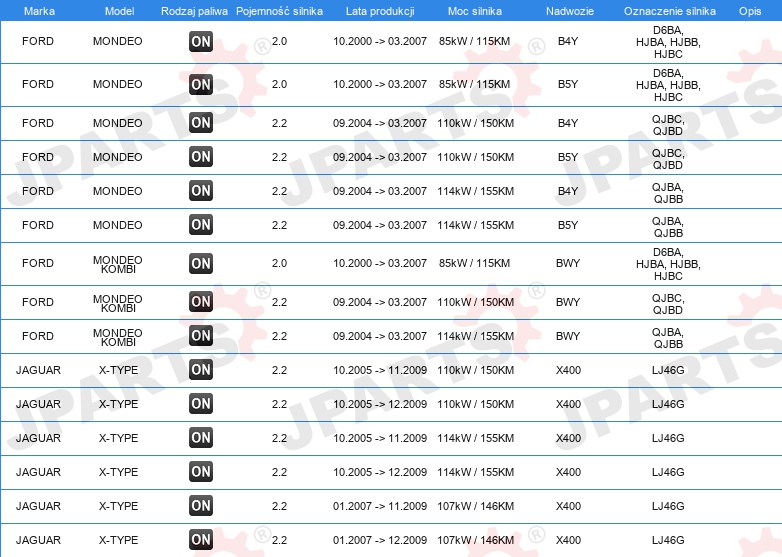The width and height of the screenshot is (782, 557).
Task: Click ON icon in X-Type 110kW 10.2005 -> 12.2009 row
Action: point(201,403)
